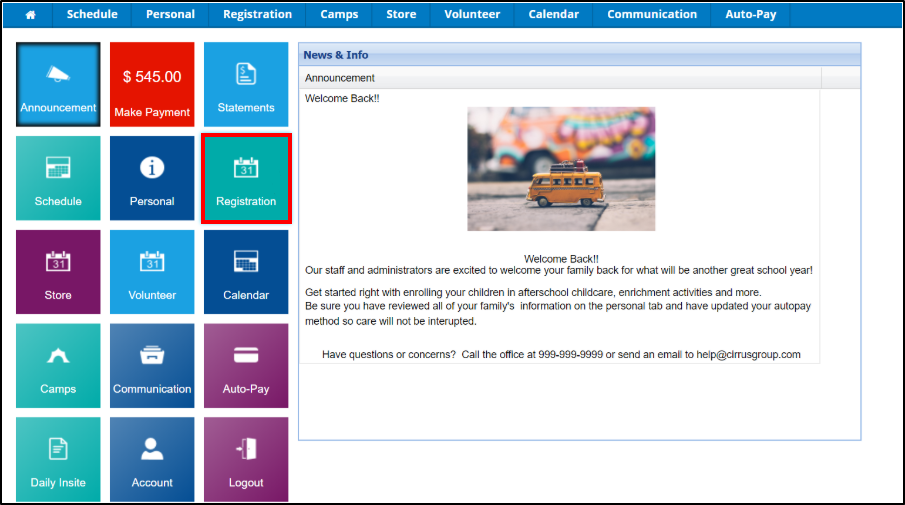The width and height of the screenshot is (905, 505).
Task: Go to Home via house icon
Action: 31,14
